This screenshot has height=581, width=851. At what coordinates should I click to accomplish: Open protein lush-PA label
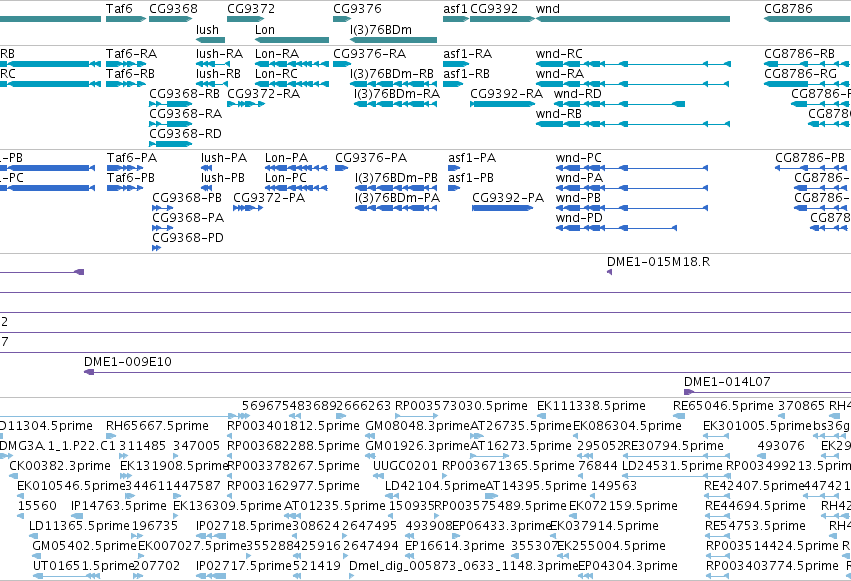click(224, 158)
